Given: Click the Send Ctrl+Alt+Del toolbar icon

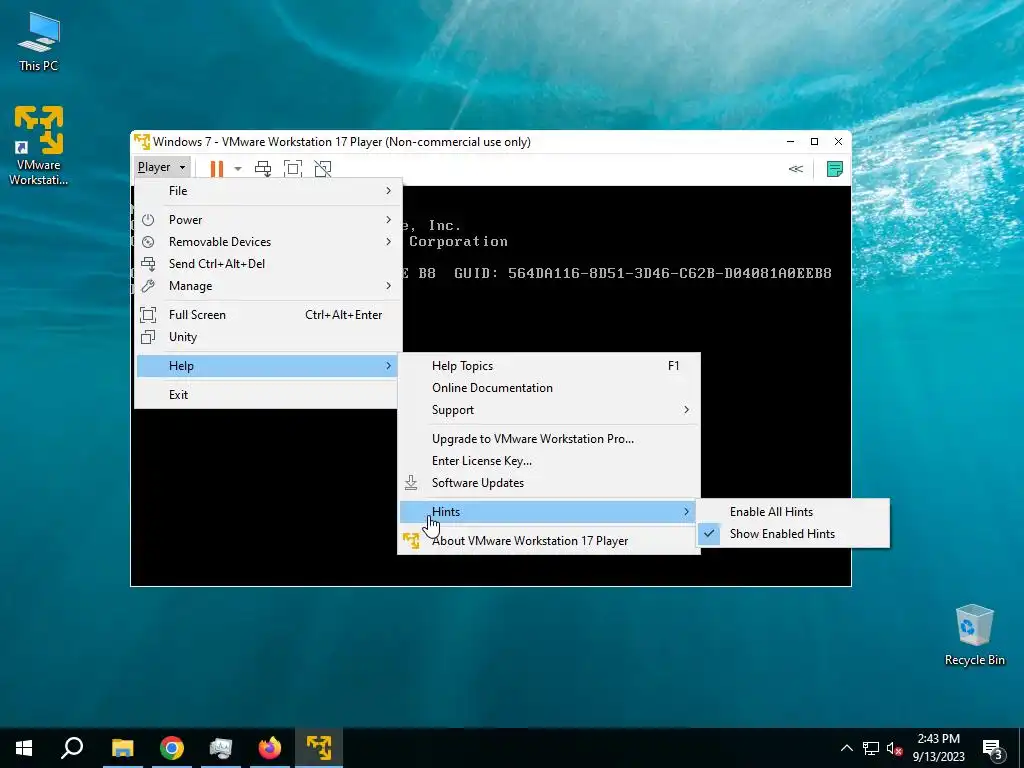Looking at the screenshot, I should tap(263, 168).
